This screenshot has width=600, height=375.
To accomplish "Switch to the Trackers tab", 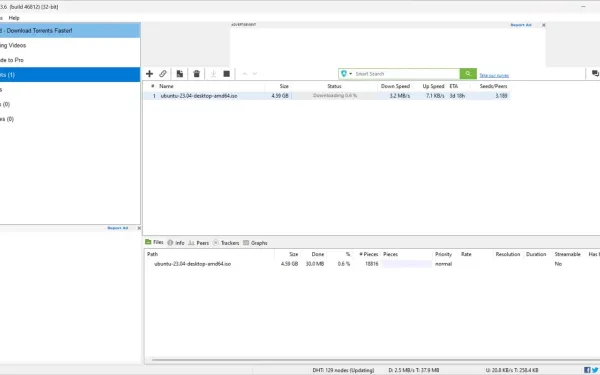I will pyautogui.click(x=226, y=243).
